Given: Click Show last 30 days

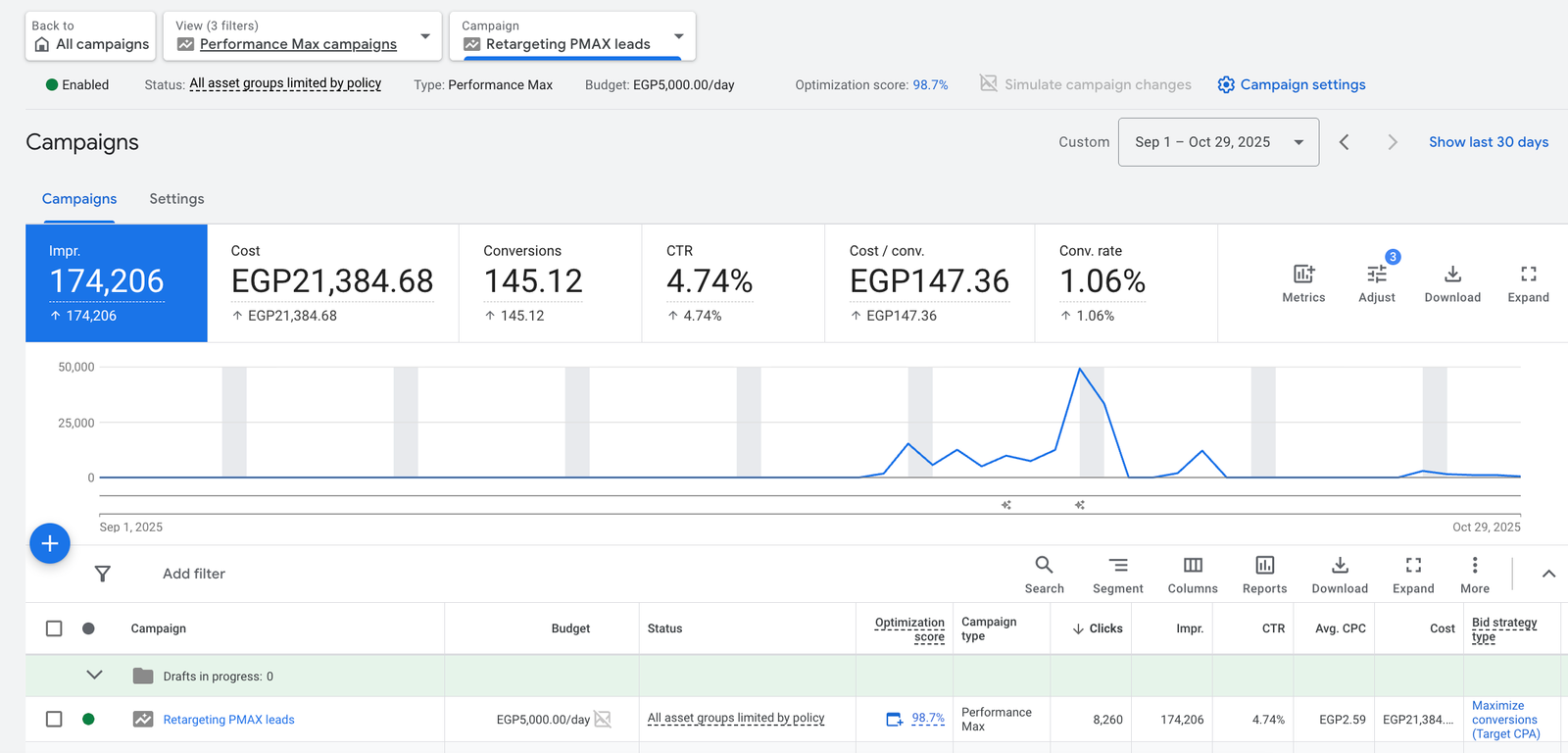Looking at the screenshot, I should coord(1488,142).
